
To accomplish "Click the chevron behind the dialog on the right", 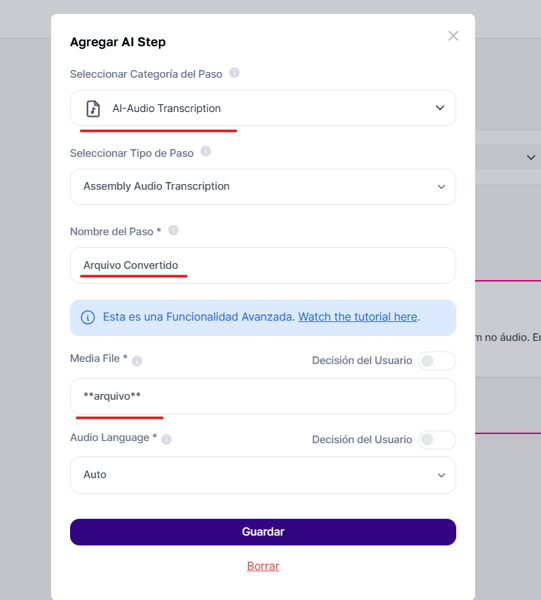I will pyautogui.click(x=531, y=157).
